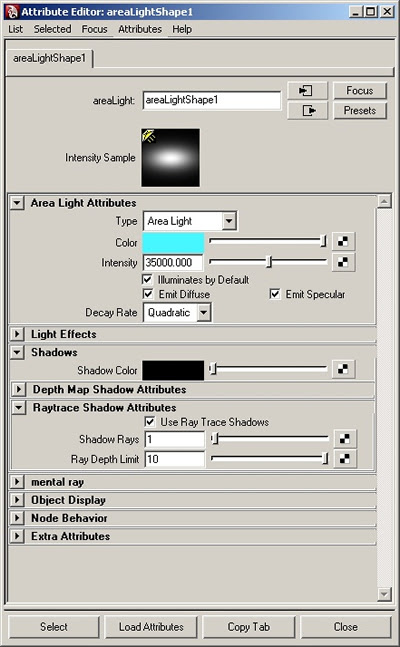Toggle the Emit Specular checkbox
Screen dimensions: 400x647
click(x=275, y=294)
